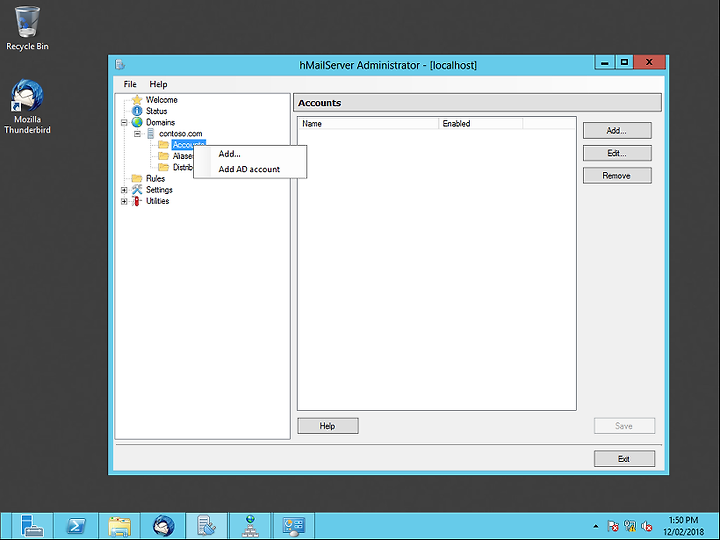Open File Explorer from the taskbar
This screenshot has width=720, height=540.
119,526
